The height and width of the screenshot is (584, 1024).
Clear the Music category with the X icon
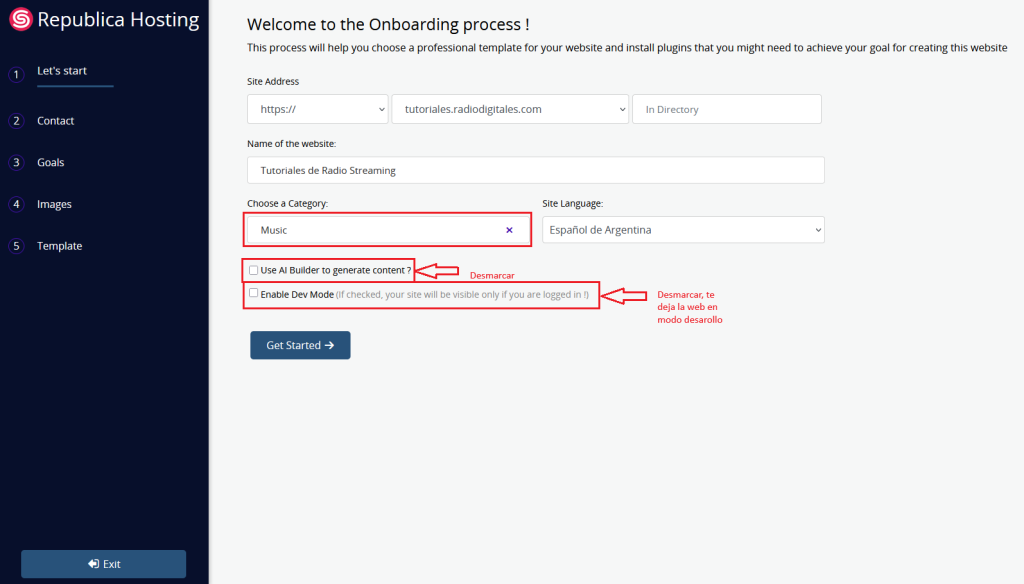pos(509,230)
